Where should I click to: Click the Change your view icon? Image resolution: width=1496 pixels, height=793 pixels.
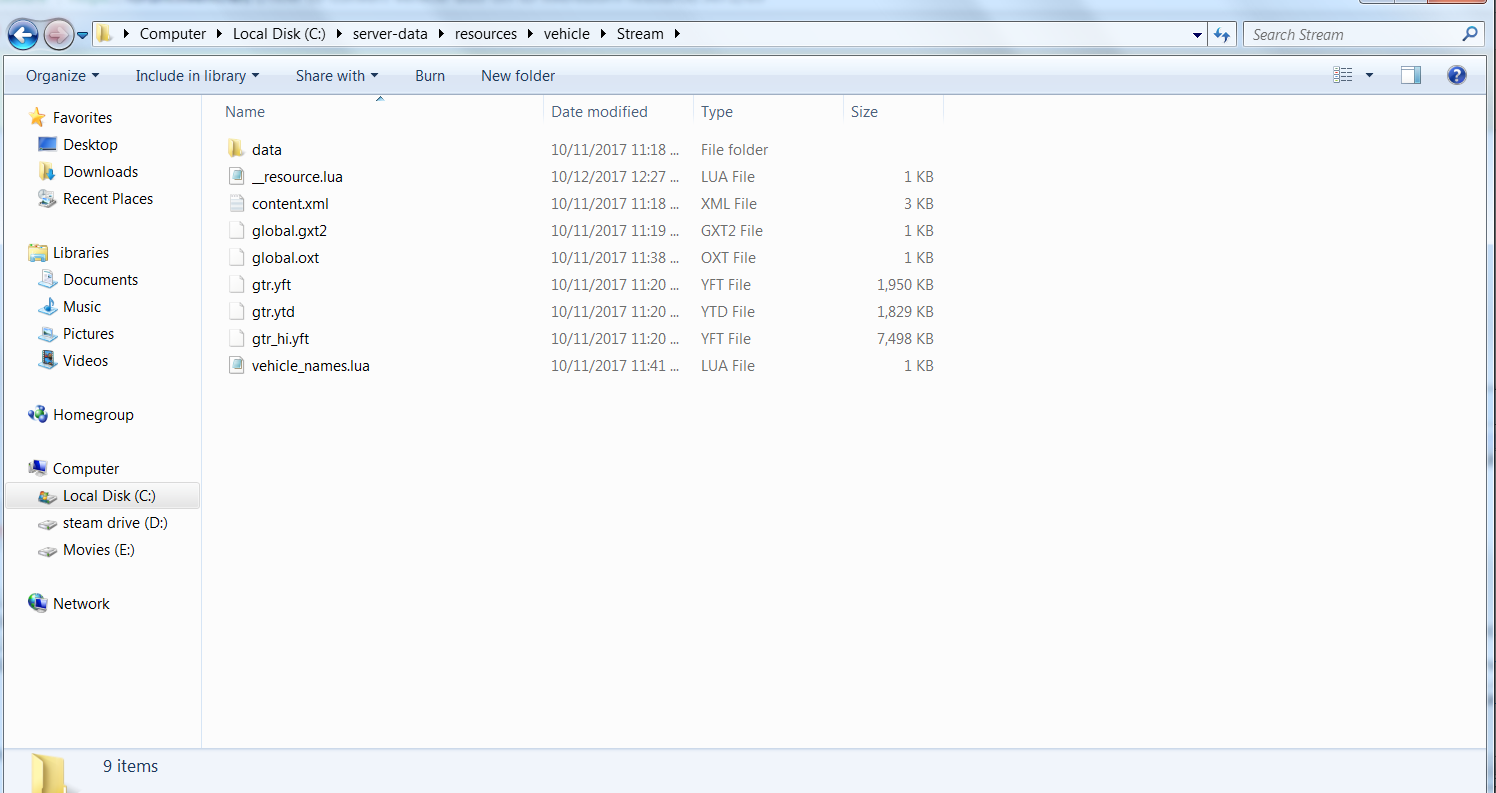coord(1343,75)
